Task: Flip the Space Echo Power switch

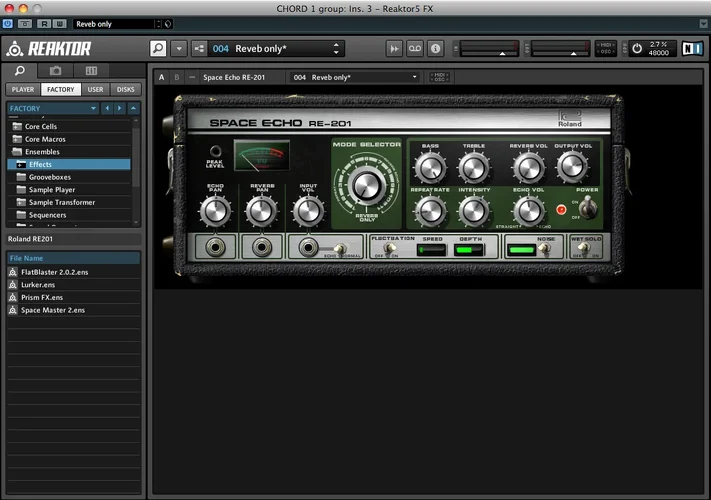Action: (x=589, y=208)
